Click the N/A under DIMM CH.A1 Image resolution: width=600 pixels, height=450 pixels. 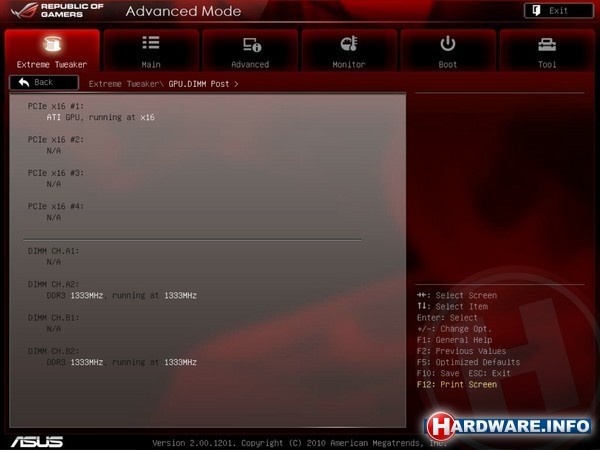point(54,262)
